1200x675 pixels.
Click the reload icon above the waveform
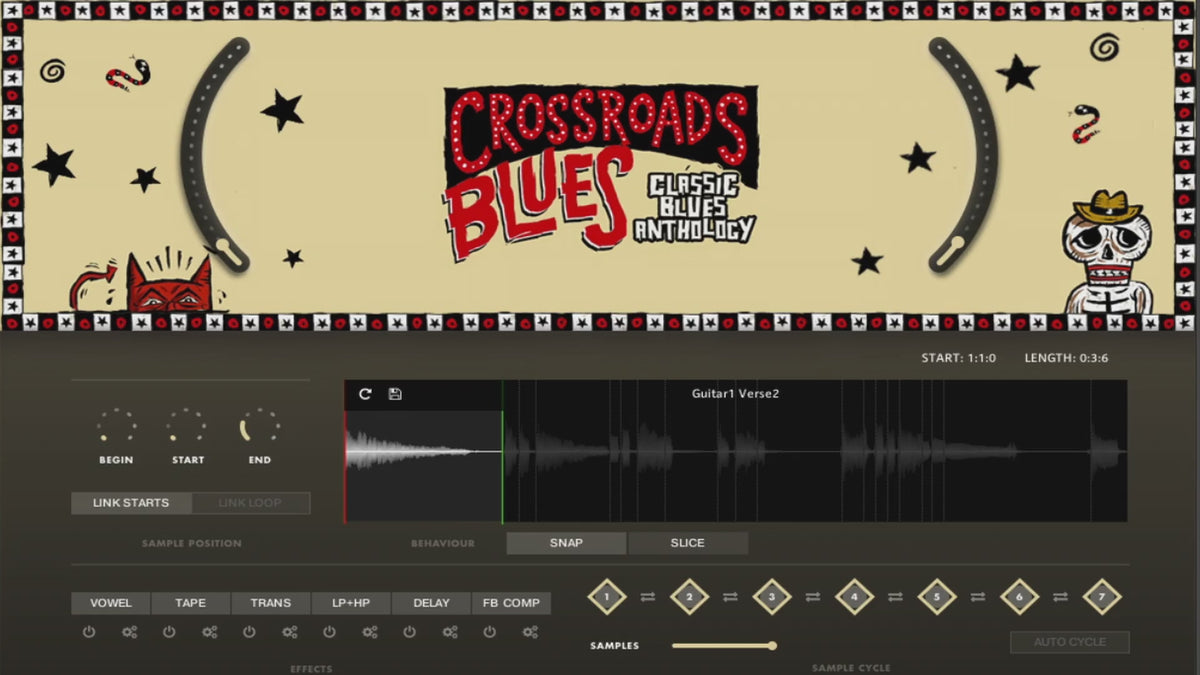365,394
